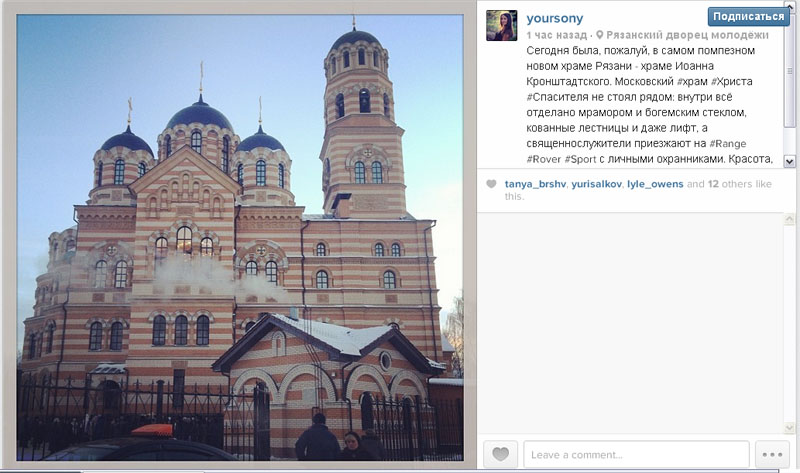Open tanya_brshv's profile from likes
Screen dimensions: 800x473
[x=535, y=184]
